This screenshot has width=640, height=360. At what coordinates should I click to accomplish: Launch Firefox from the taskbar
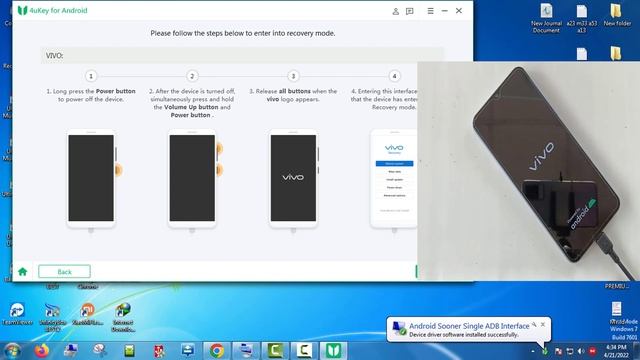tap(42, 351)
